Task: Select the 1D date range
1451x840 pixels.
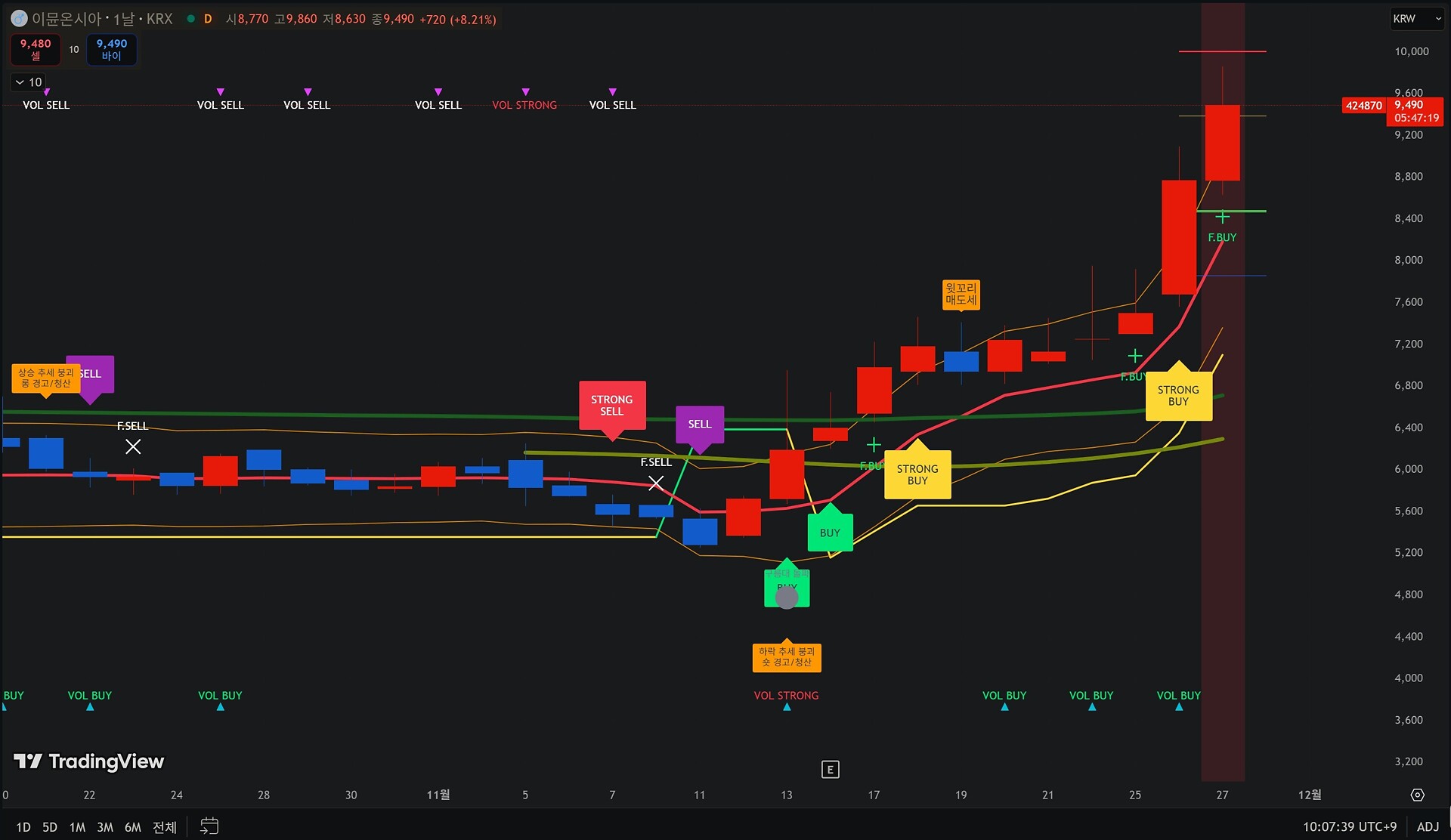Action: tap(23, 827)
